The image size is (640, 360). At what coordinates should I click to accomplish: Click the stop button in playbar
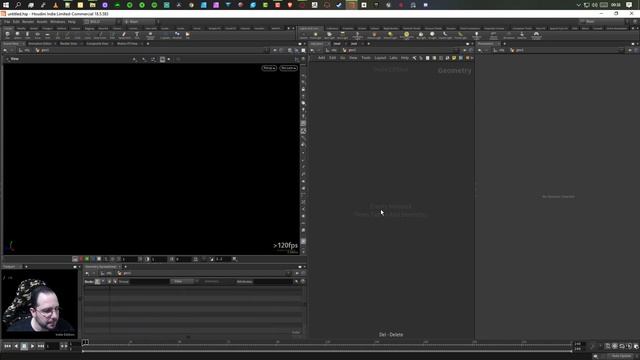click(x=24, y=346)
